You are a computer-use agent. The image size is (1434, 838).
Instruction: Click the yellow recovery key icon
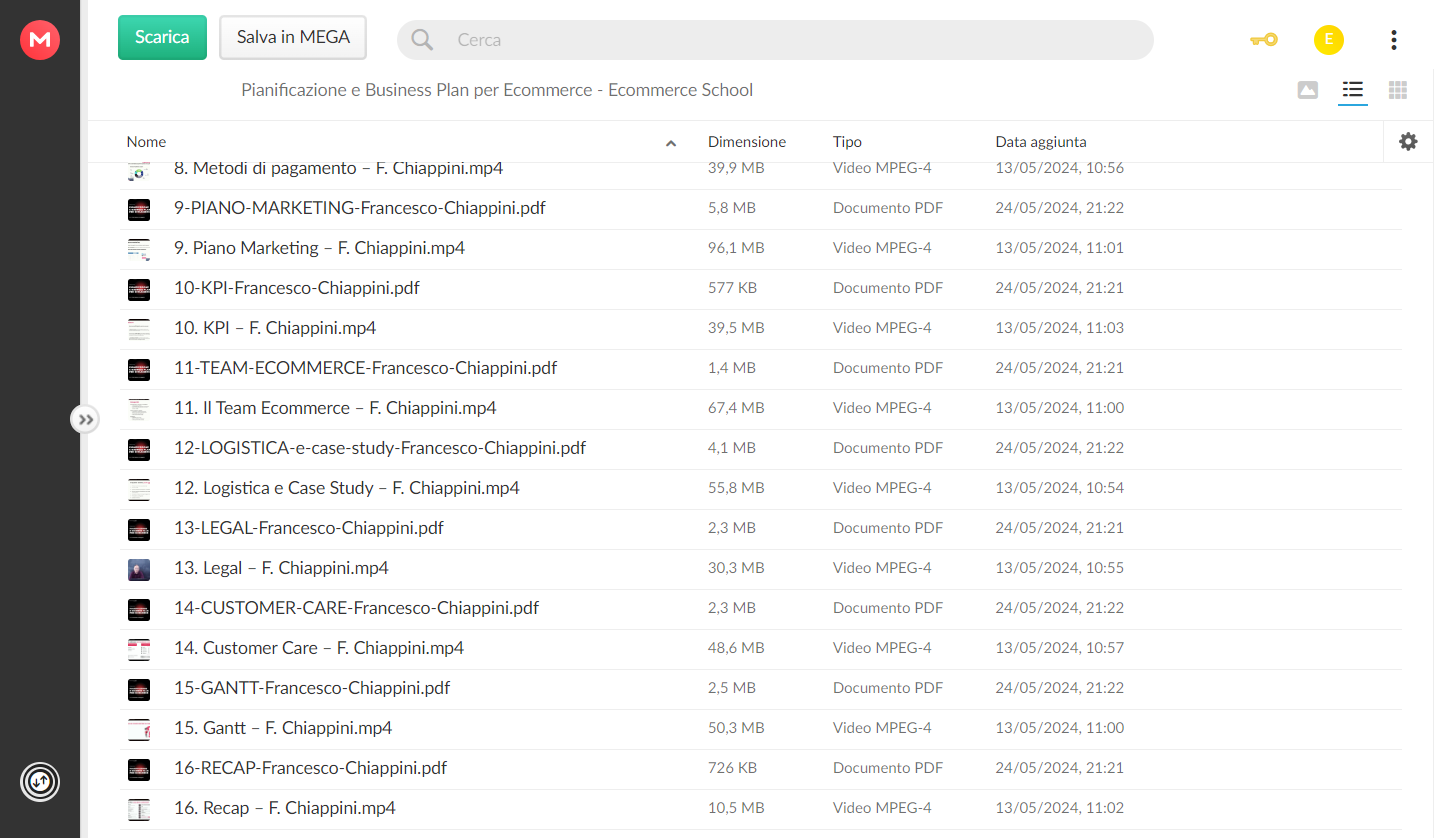[x=1264, y=40]
